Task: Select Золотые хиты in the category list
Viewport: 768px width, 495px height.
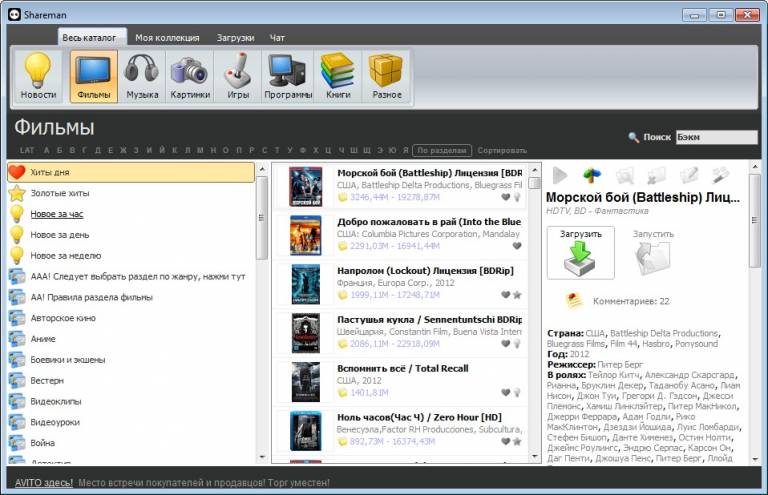Action: 131,193
